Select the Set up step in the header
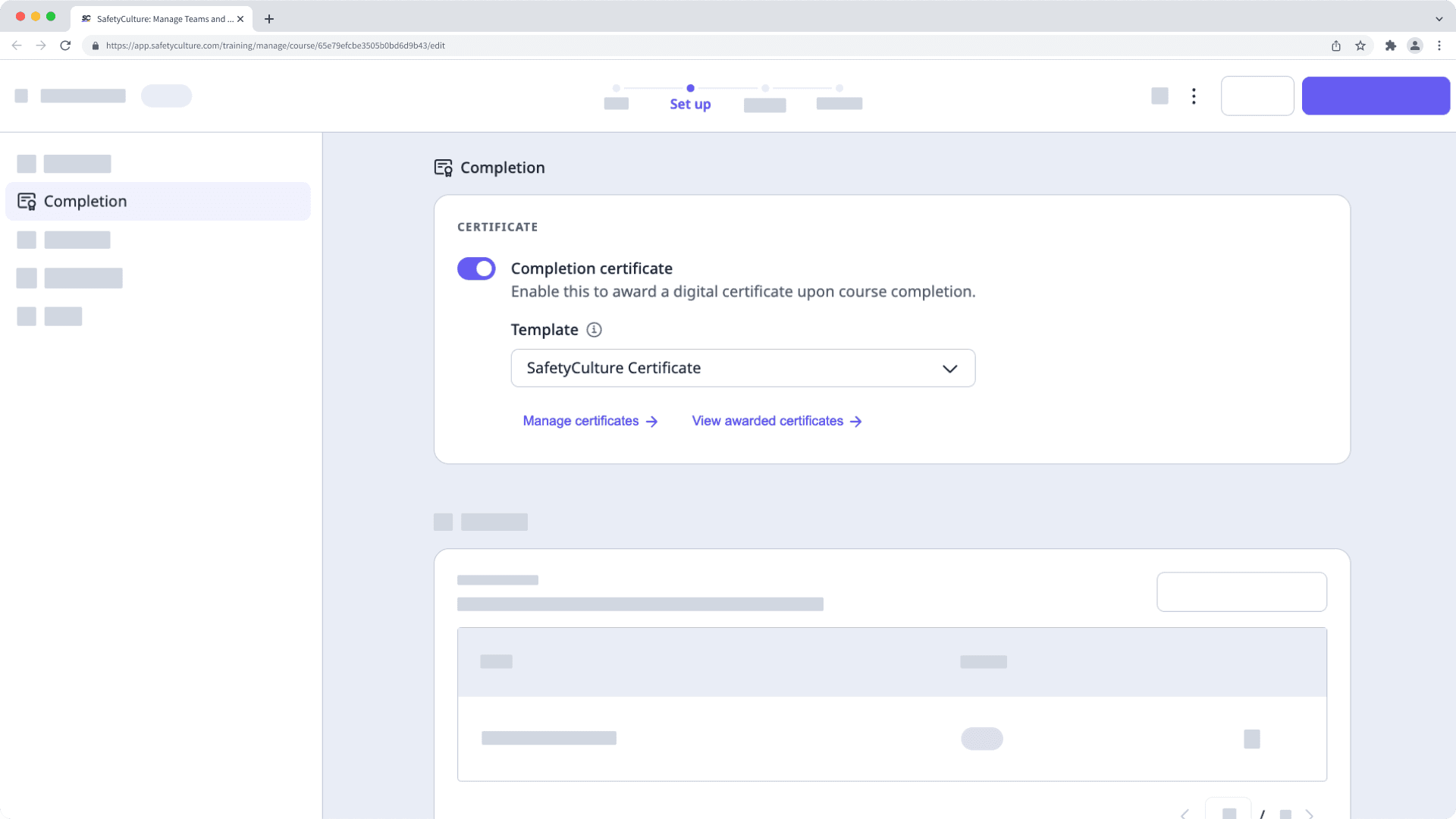 point(689,104)
